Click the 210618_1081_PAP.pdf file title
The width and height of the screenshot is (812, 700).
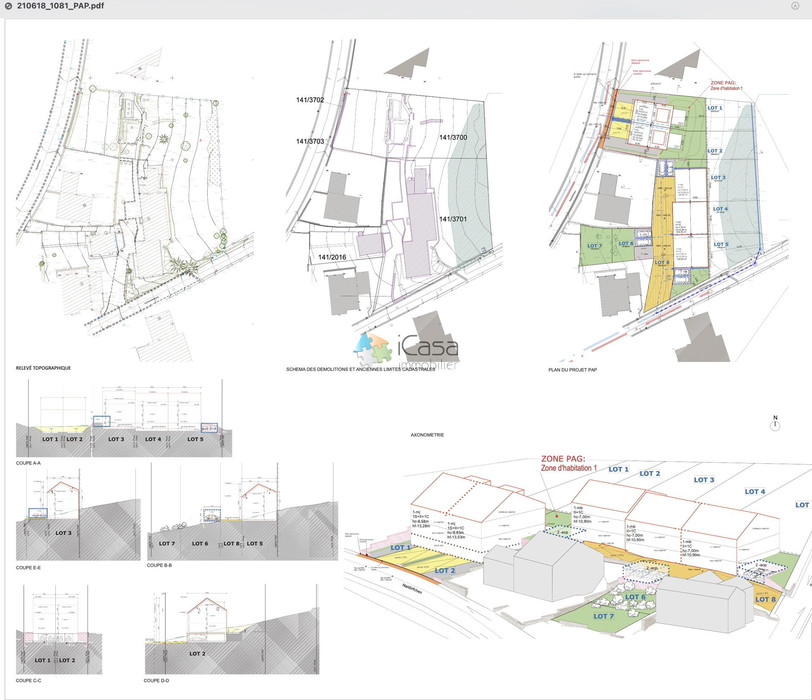62,6
